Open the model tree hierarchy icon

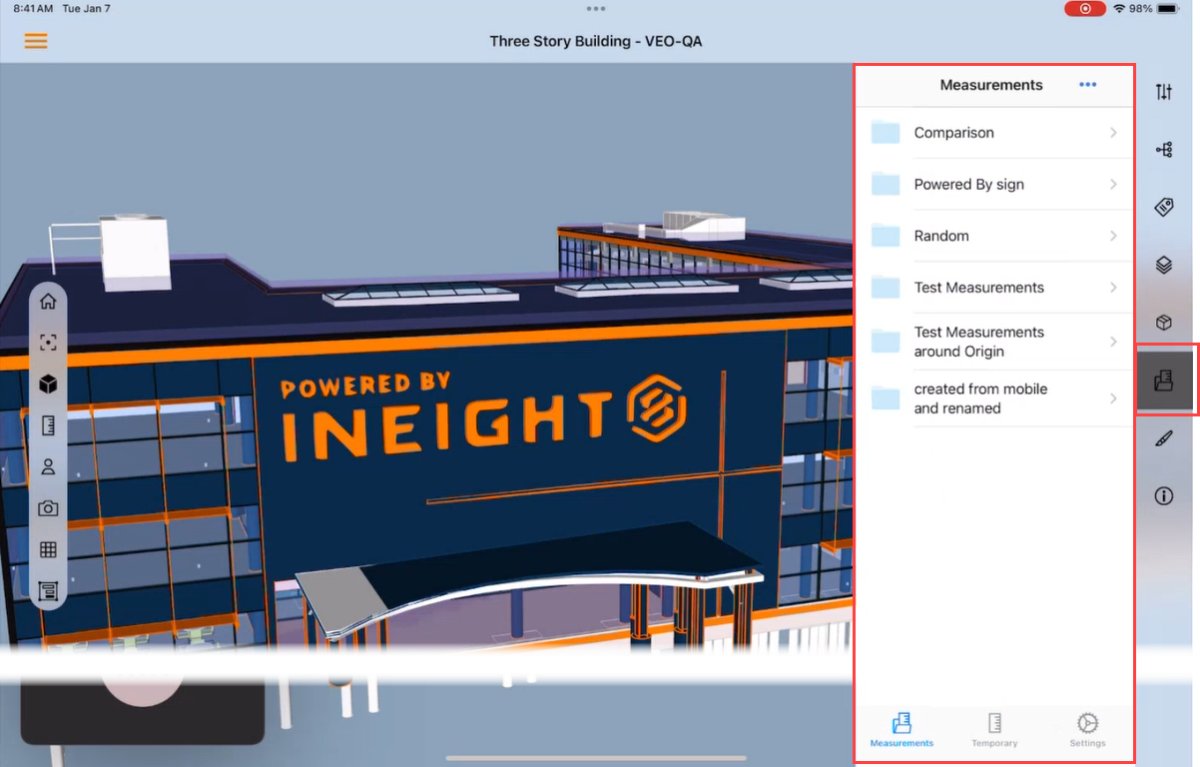click(x=1164, y=150)
